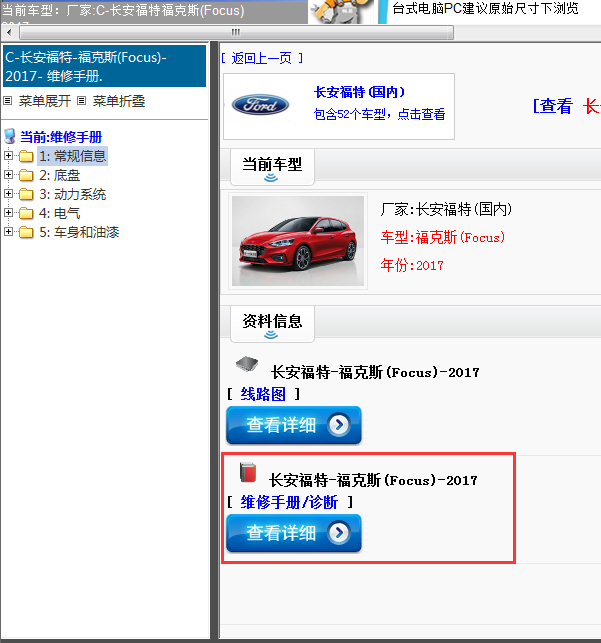Click the blue book icon beside 当前:维修手册
Viewport: 601px width, 643px height.
(10, 136)
